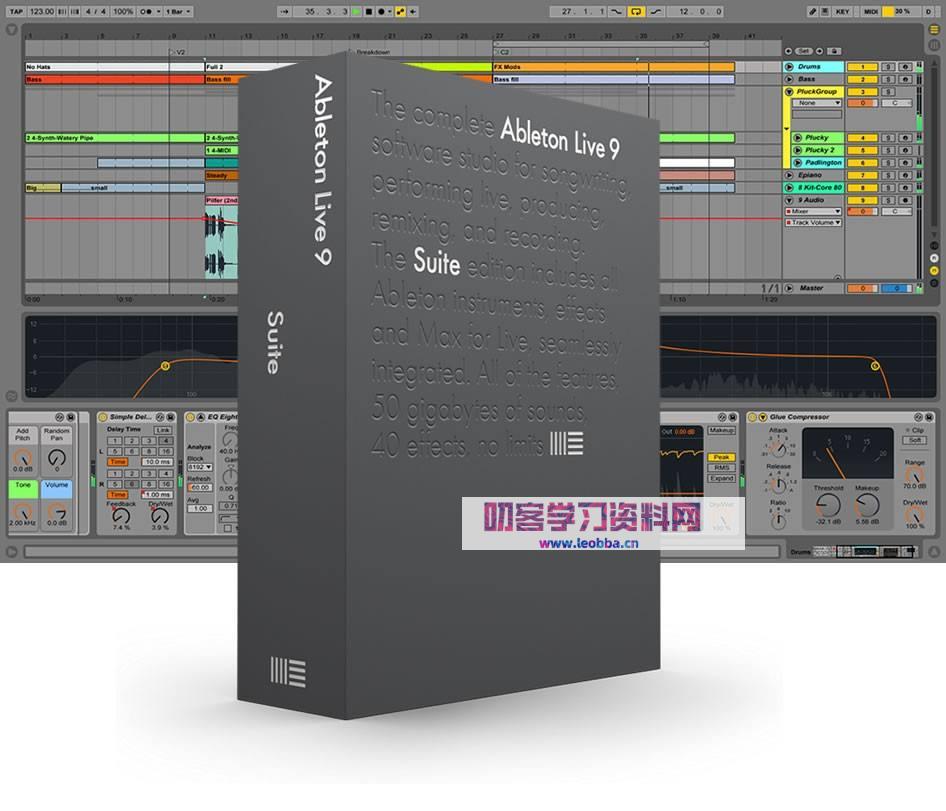Viewport: 946px width, 811px height.
Task: Click the Makeup button in compressor
Action: click(722, 430)
